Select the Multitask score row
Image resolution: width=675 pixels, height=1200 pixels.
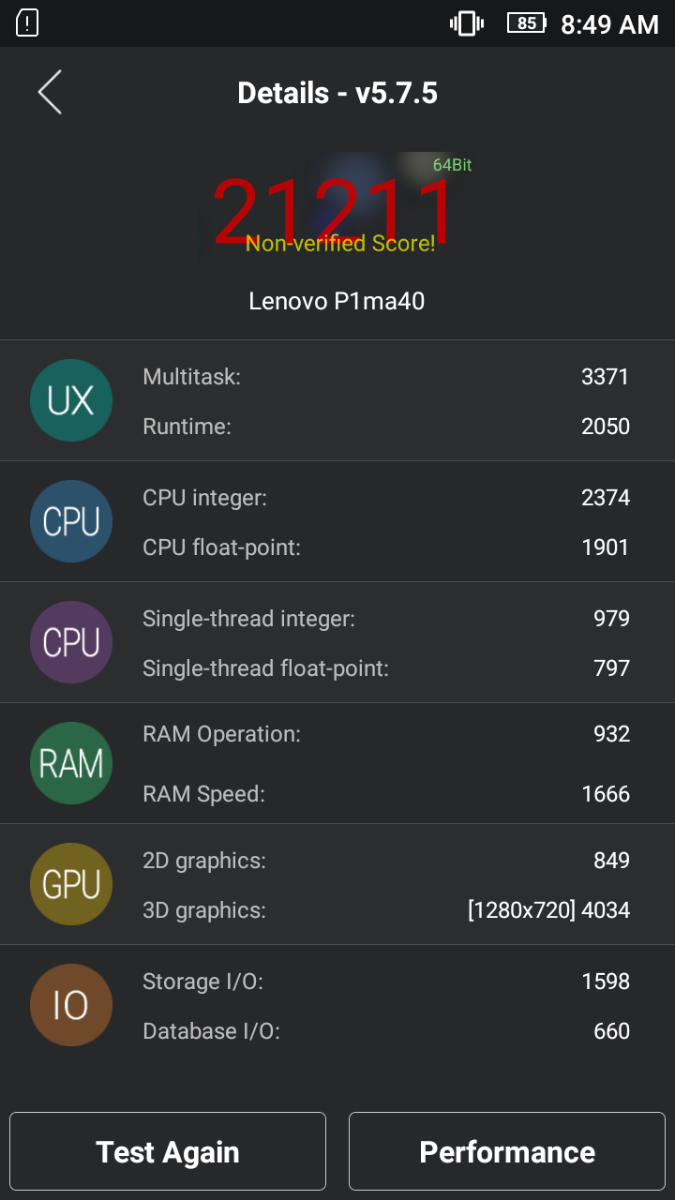coord(386,377)
